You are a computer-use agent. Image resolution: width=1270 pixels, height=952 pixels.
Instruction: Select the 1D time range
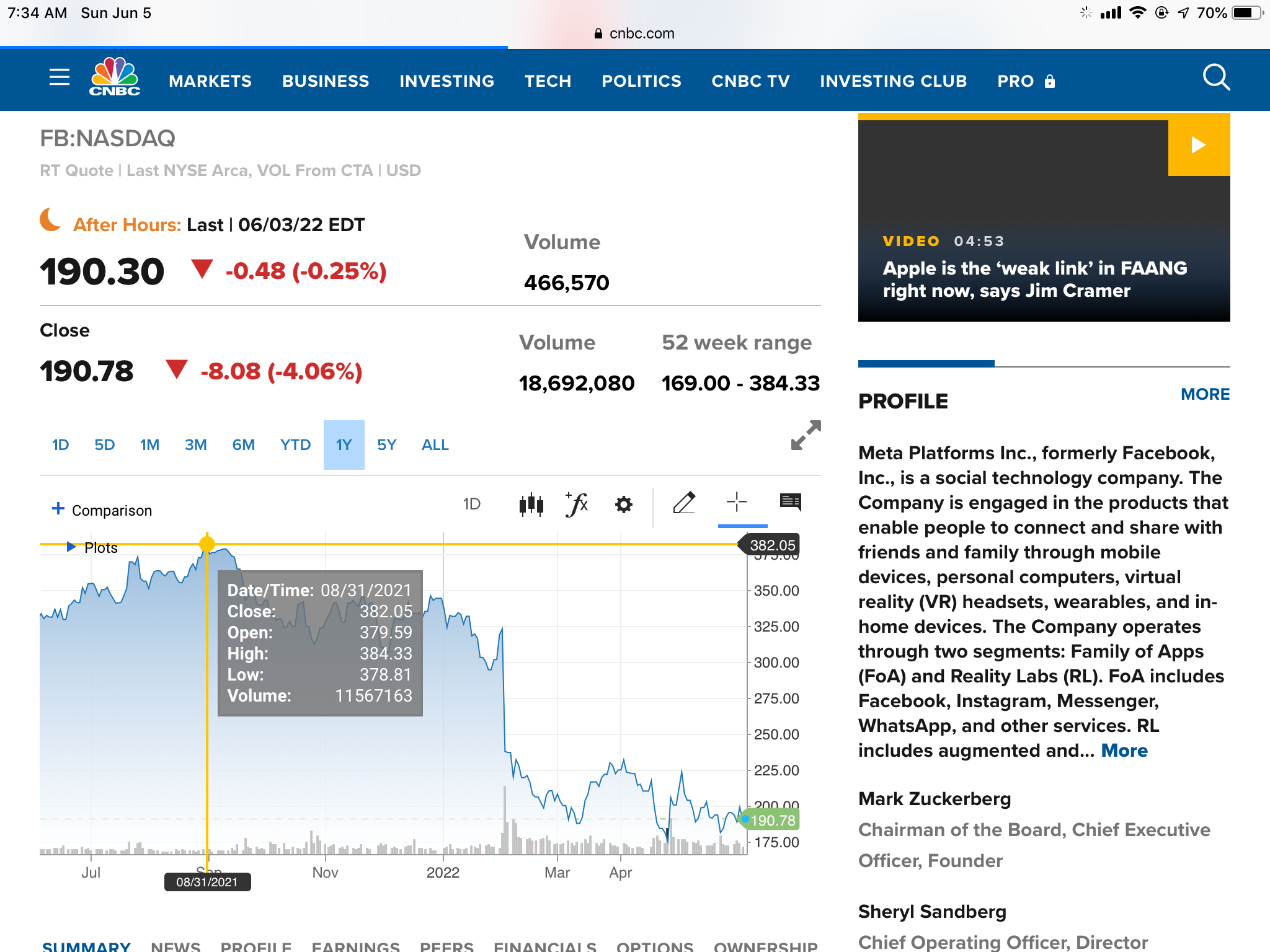(x=60, y=445)
